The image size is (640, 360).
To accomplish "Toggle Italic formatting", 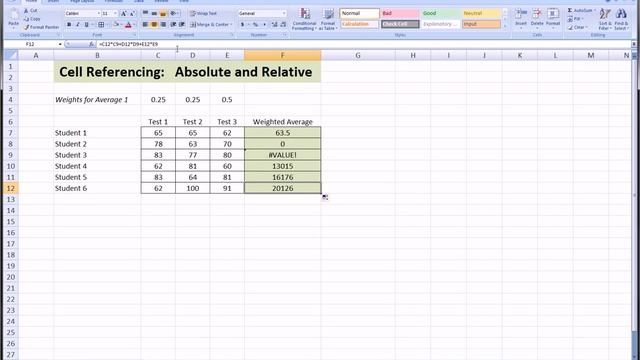I will (78, 25).
